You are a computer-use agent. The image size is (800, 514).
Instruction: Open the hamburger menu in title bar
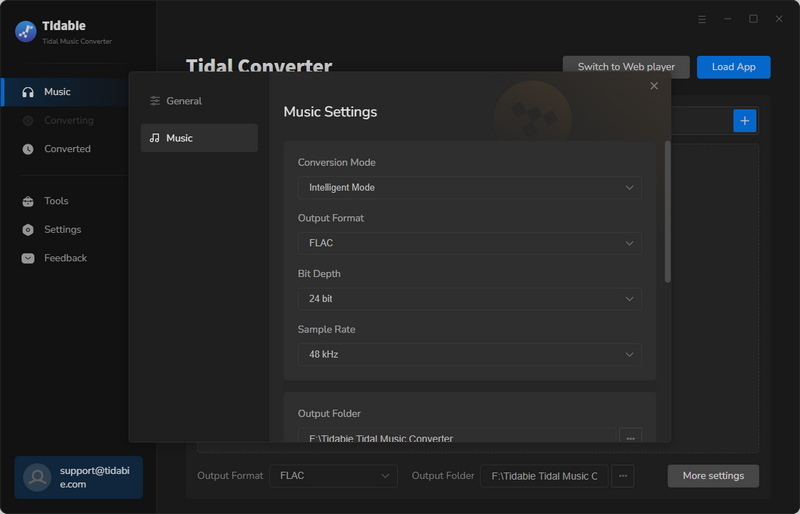point(702,19)
